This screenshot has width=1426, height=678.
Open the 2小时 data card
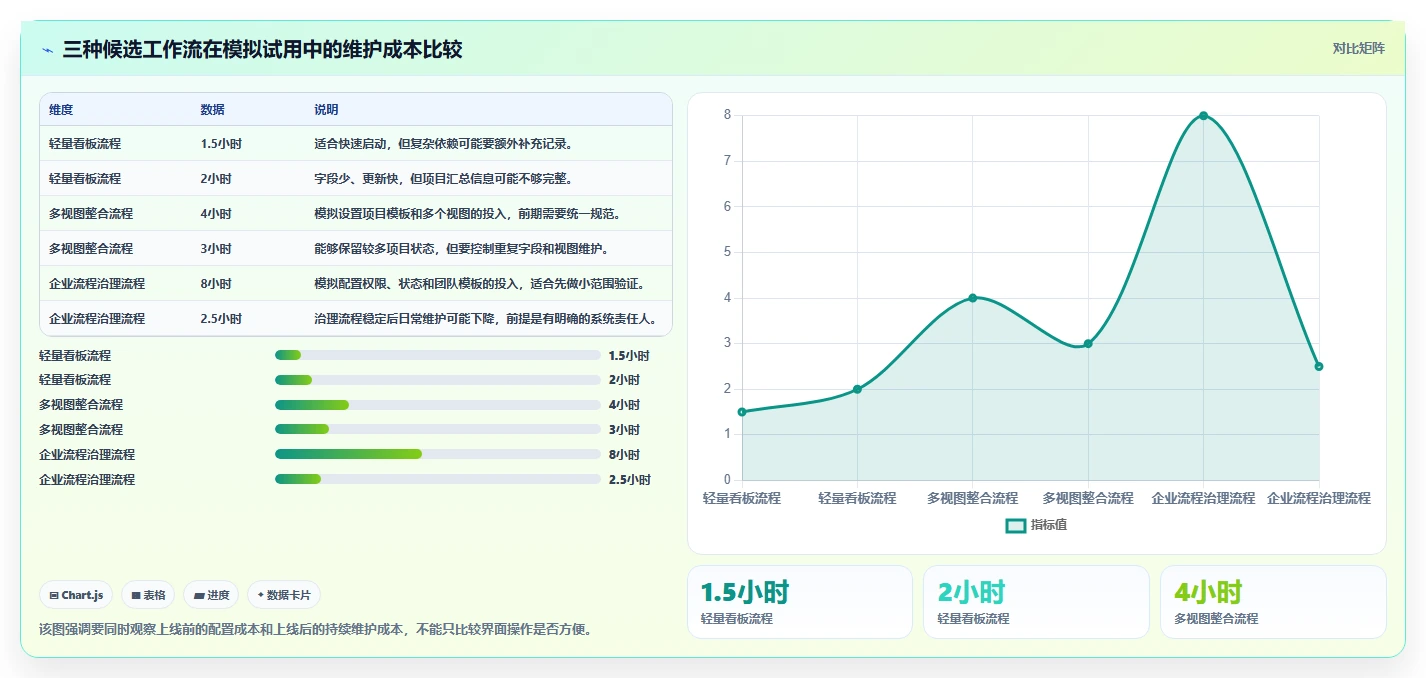[1036, 602]
